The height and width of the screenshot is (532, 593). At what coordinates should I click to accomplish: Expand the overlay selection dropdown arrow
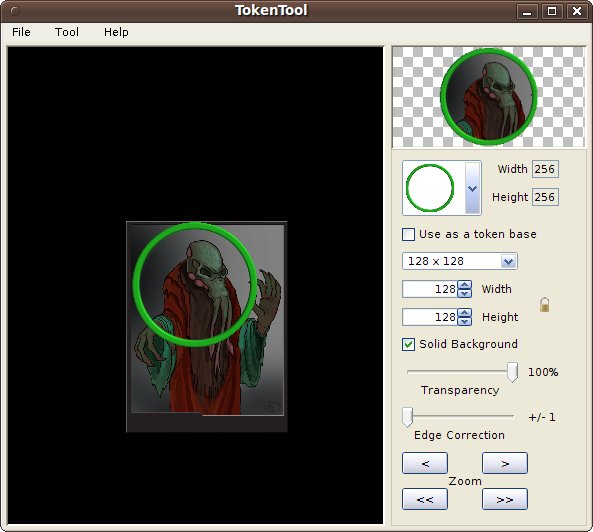pyautogui.click(x=472, y=188)
